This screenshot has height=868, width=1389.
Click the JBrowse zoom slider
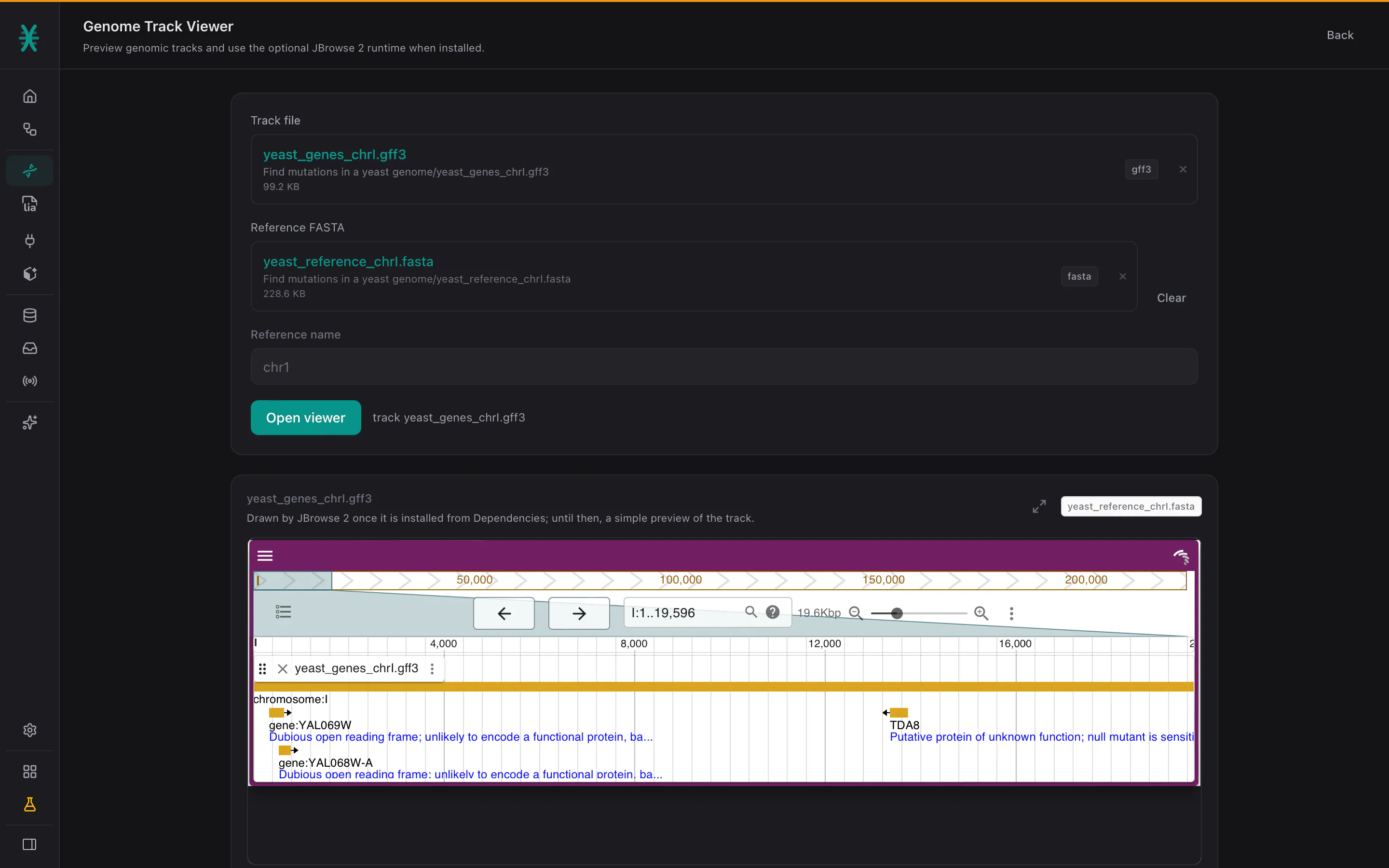[x=918, y=613]
